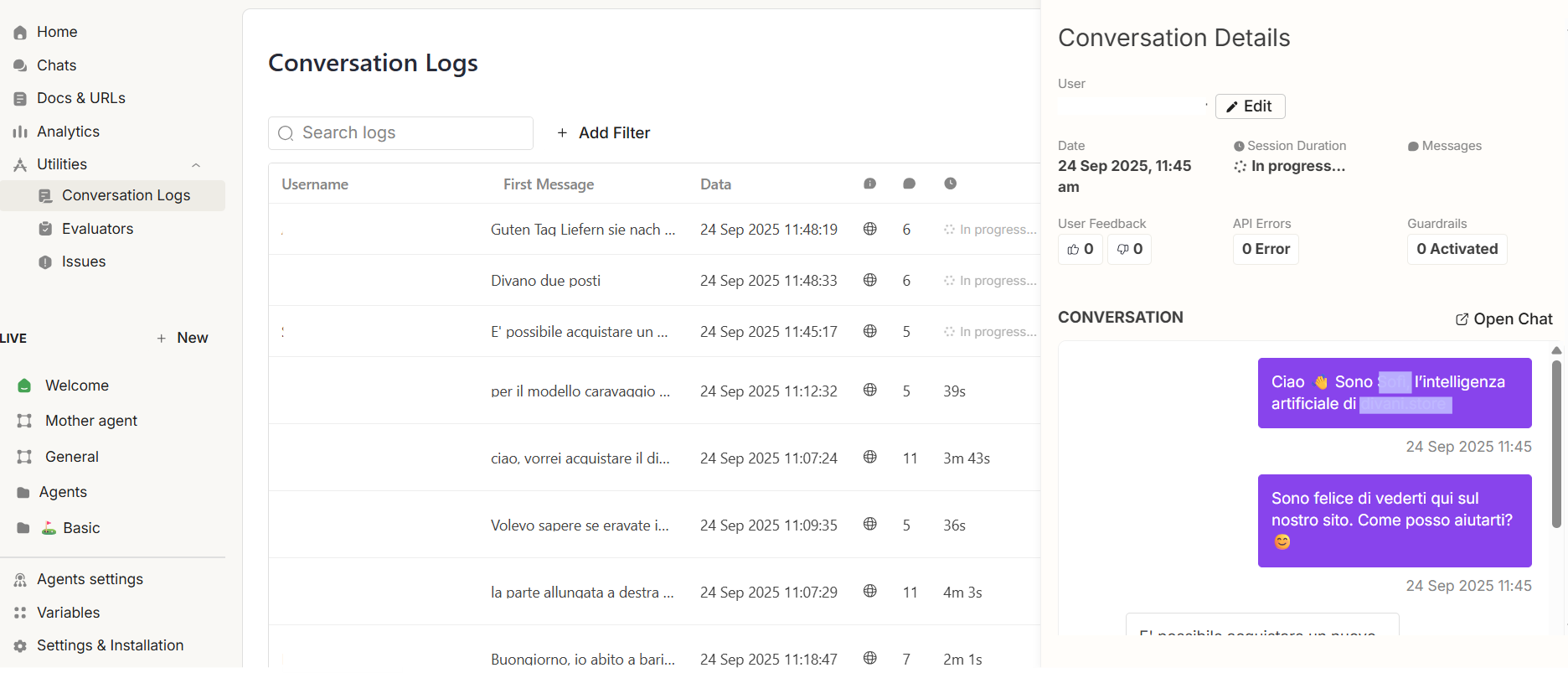Click the Evaluators icon in Utilities

click(46, 229)
